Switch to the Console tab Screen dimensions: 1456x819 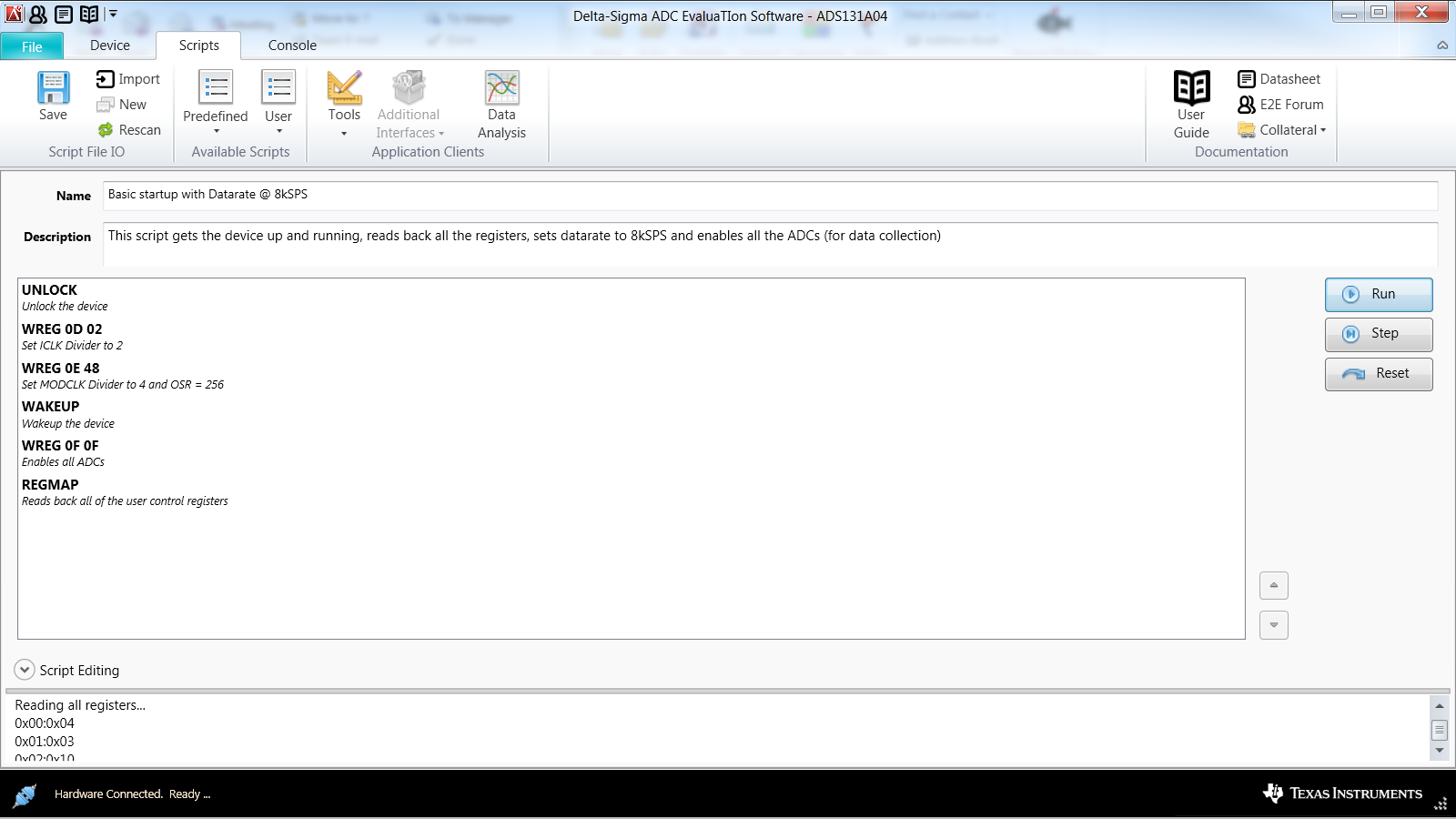pos(292,45)
